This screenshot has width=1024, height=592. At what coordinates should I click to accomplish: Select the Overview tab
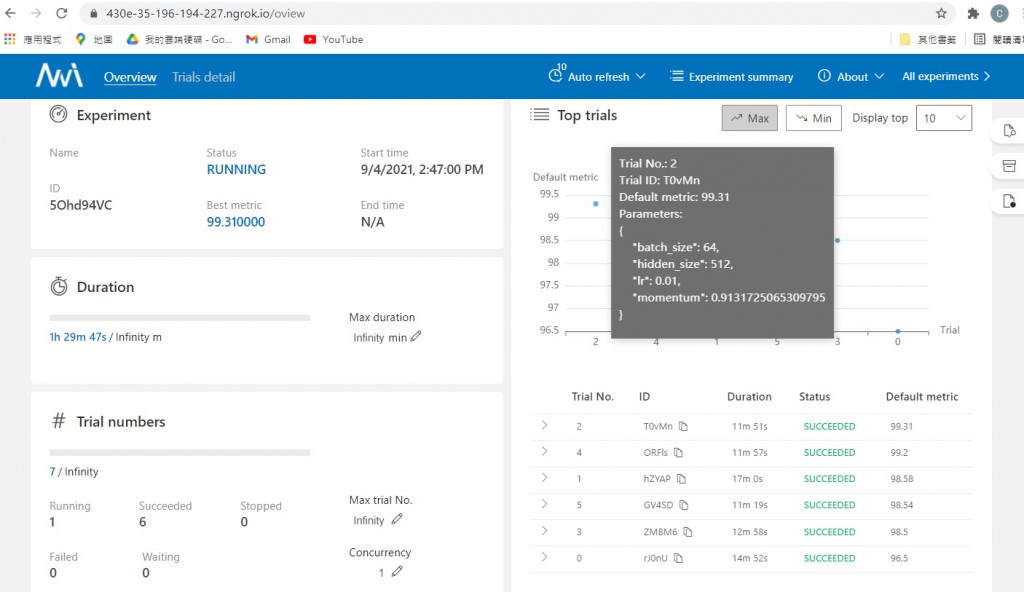coord(130,77)
